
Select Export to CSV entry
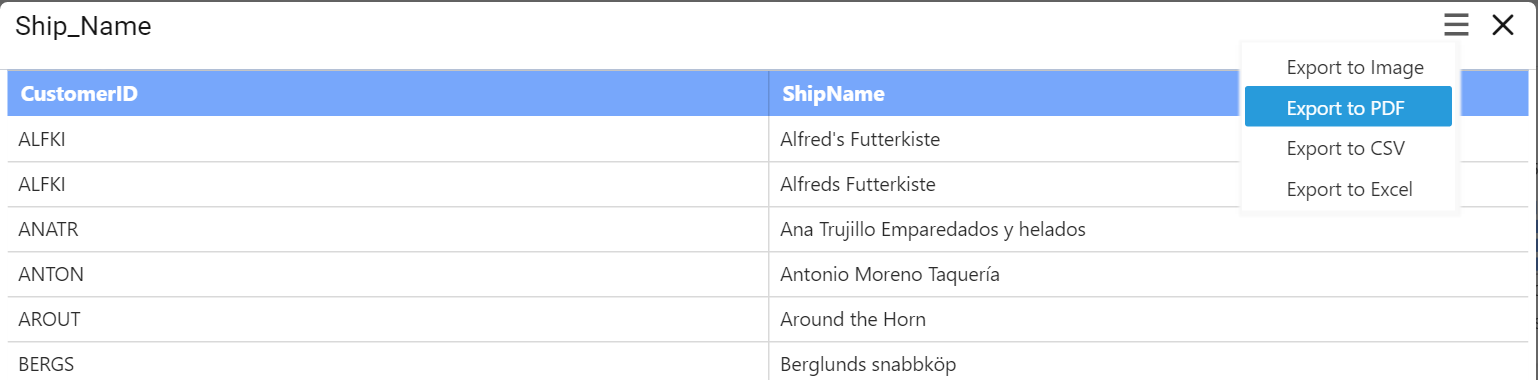[x=1348, y=148]
